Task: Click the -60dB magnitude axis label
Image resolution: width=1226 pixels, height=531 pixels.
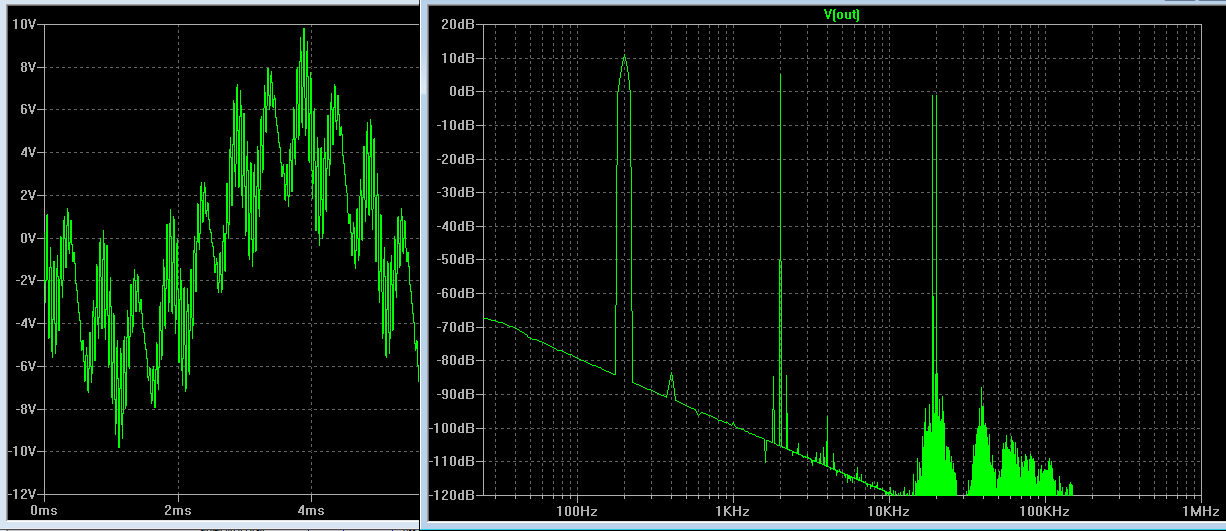Action: pos(456,294)
